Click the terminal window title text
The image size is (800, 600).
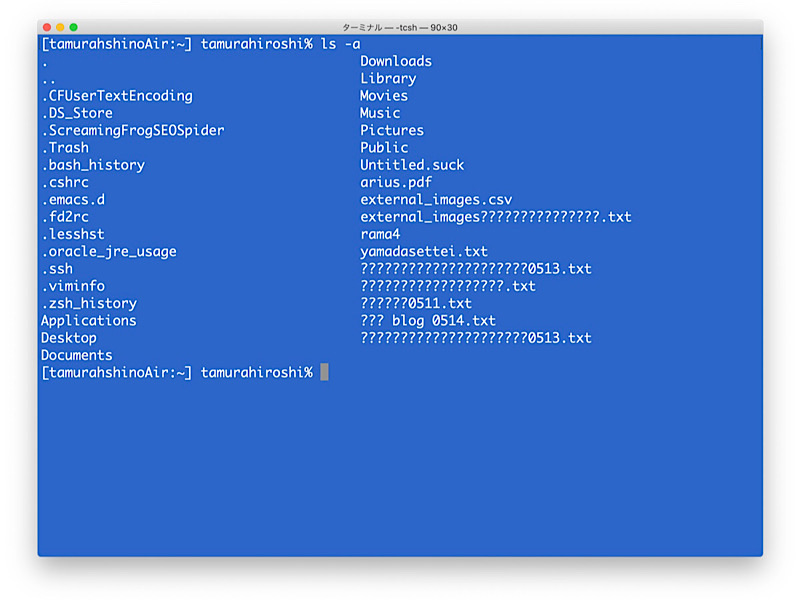[399, 28]
